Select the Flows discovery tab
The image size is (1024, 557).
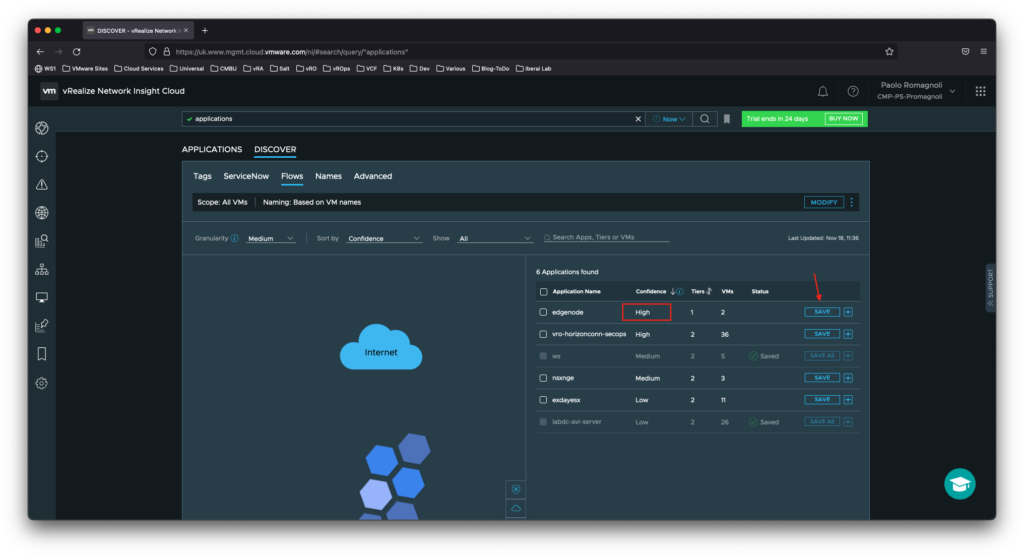(x=292, y=176)
